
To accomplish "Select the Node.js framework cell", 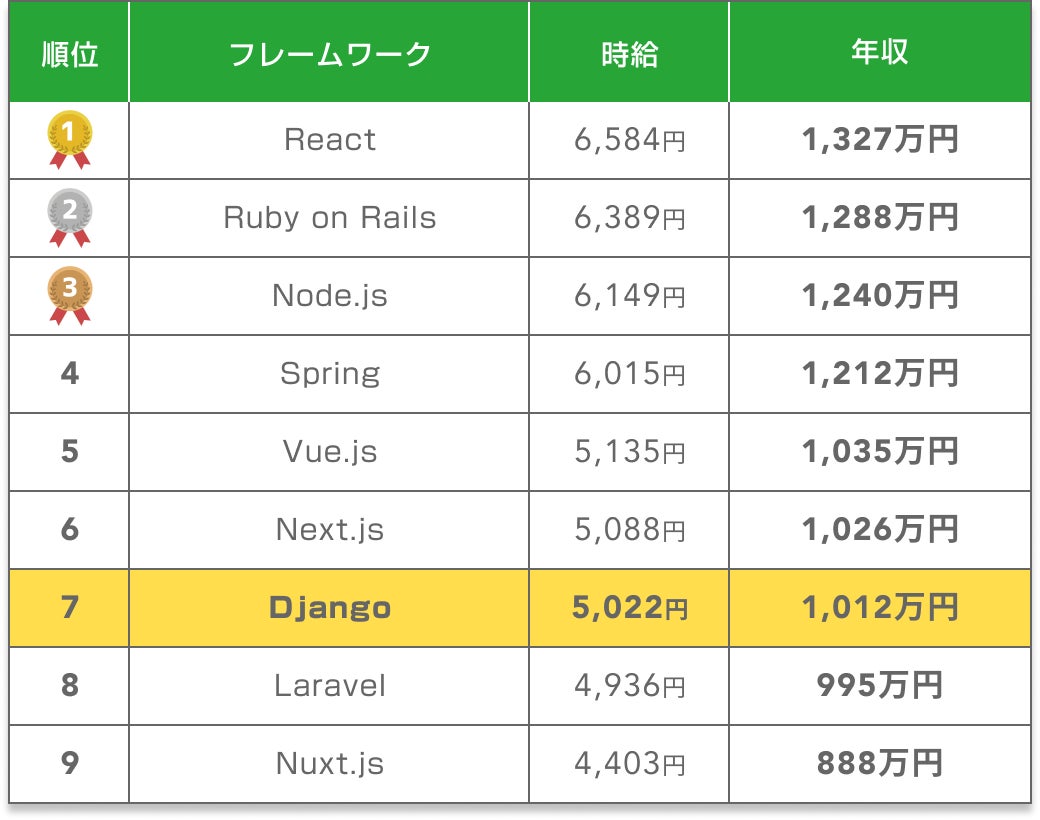I will (x=330, y=296).
